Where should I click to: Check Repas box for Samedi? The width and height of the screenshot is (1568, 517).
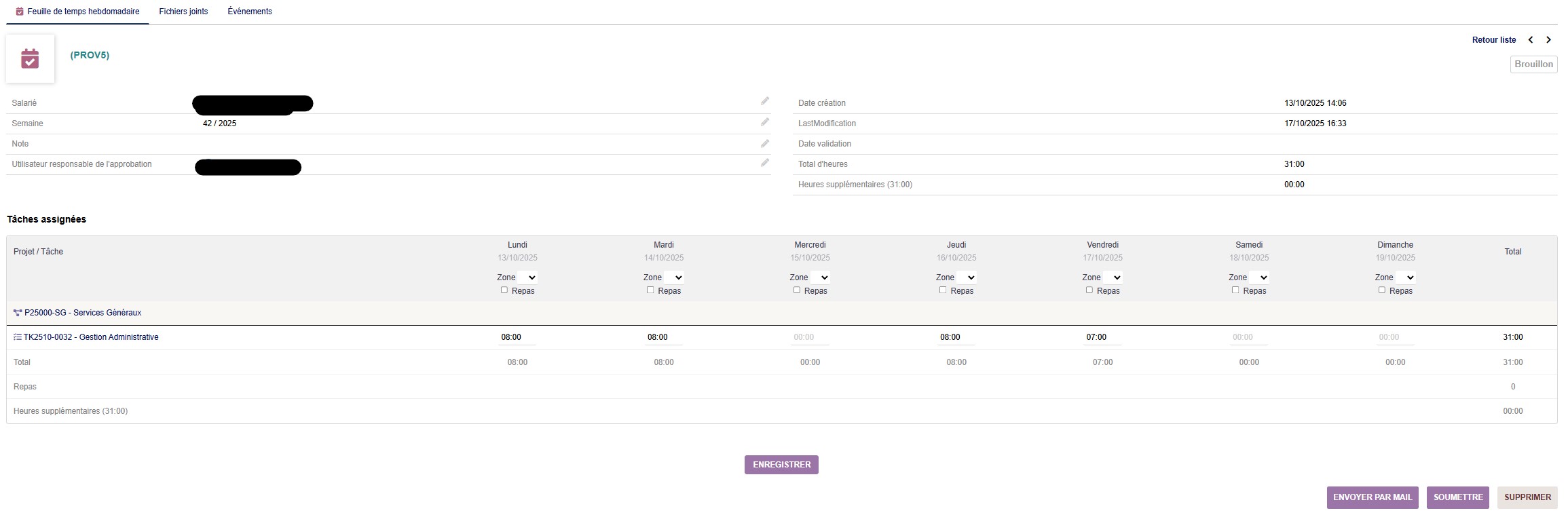pos(1235,290)
